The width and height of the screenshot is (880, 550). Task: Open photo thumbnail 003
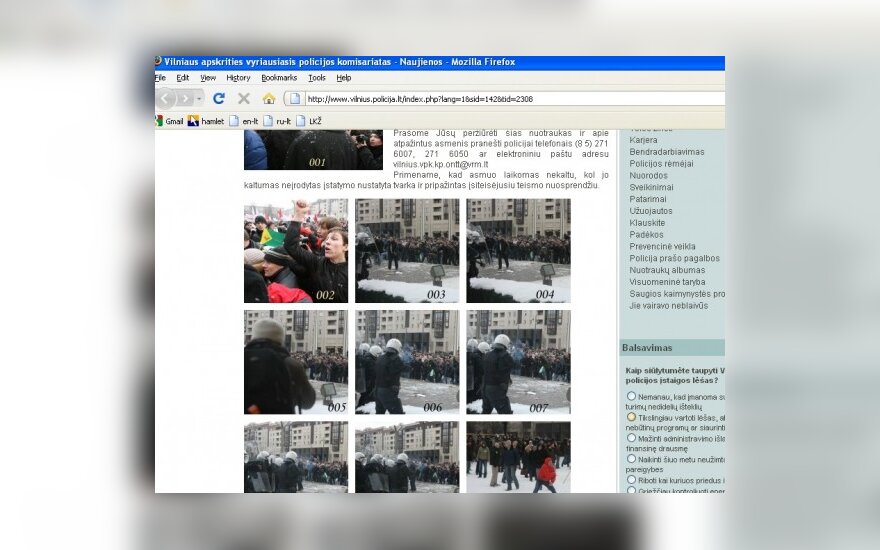click(x=407, y=251)
